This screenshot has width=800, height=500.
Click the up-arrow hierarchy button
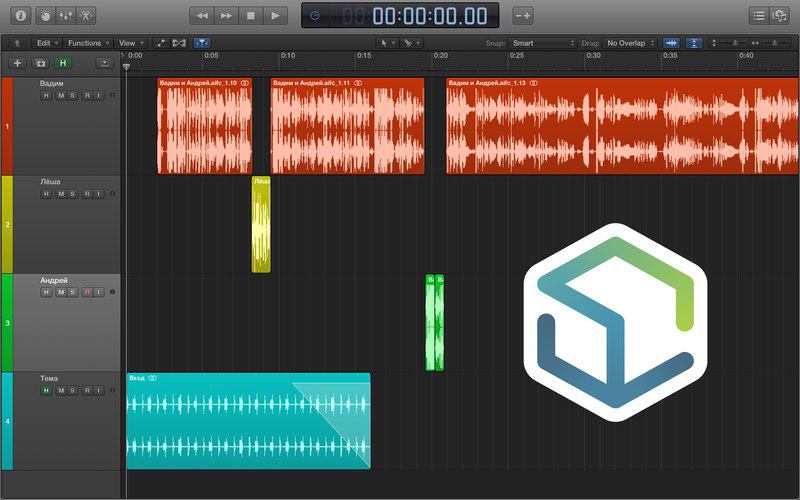pos(17,43)
